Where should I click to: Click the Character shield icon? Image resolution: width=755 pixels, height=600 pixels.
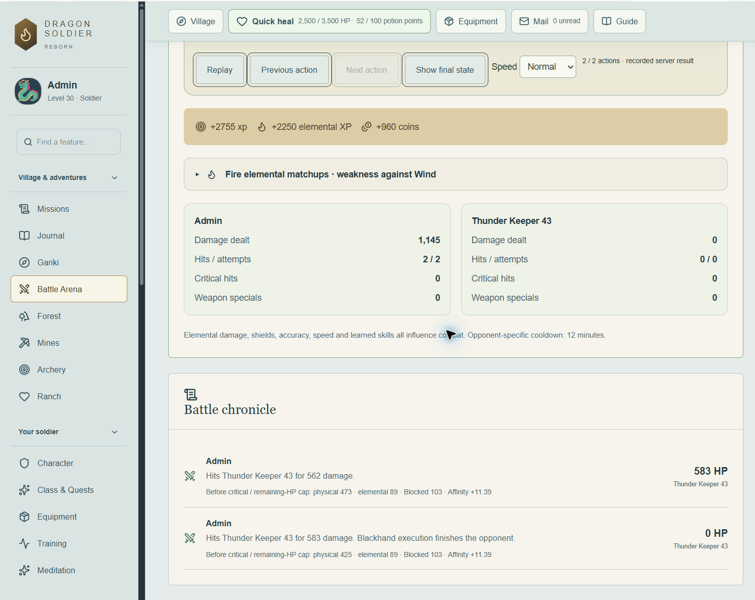point(24,463)
